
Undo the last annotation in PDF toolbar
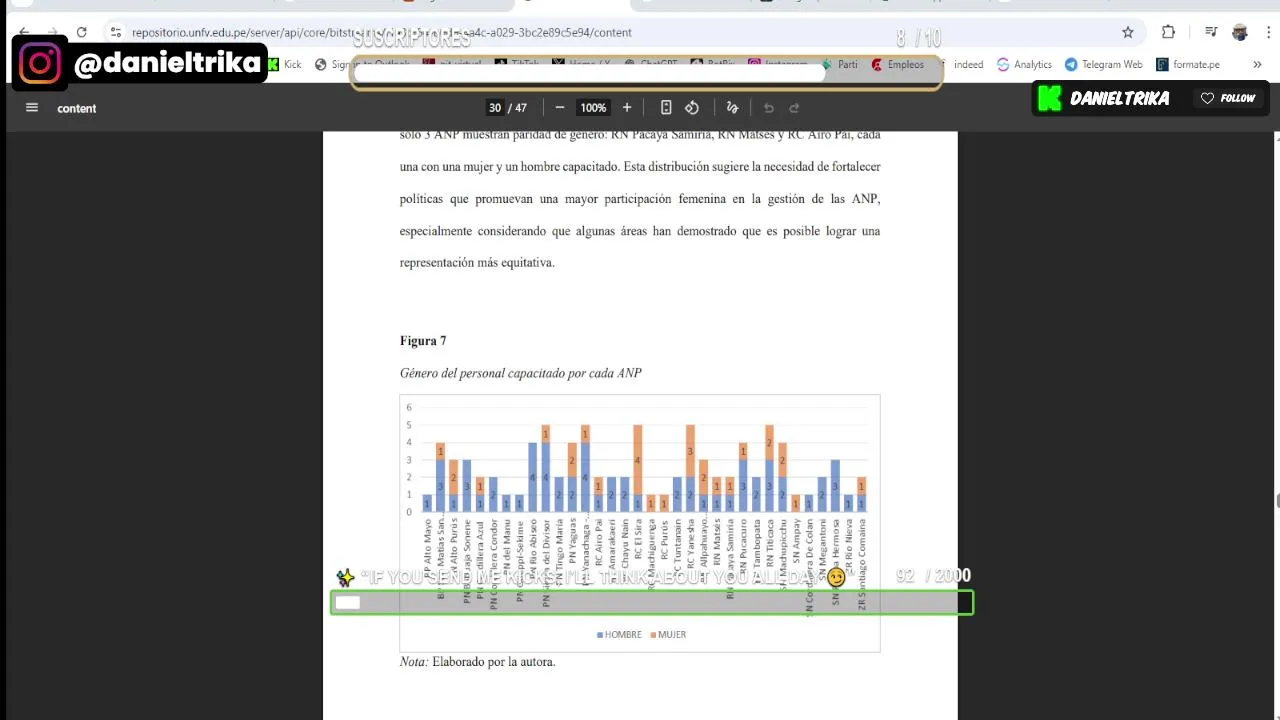[x=769, y=108]
